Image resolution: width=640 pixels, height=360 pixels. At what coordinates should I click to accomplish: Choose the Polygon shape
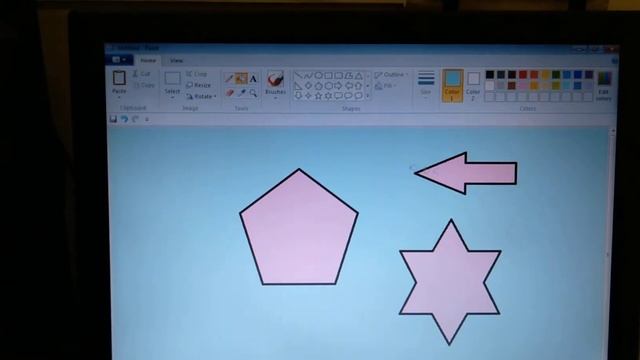tap(348, 76)
